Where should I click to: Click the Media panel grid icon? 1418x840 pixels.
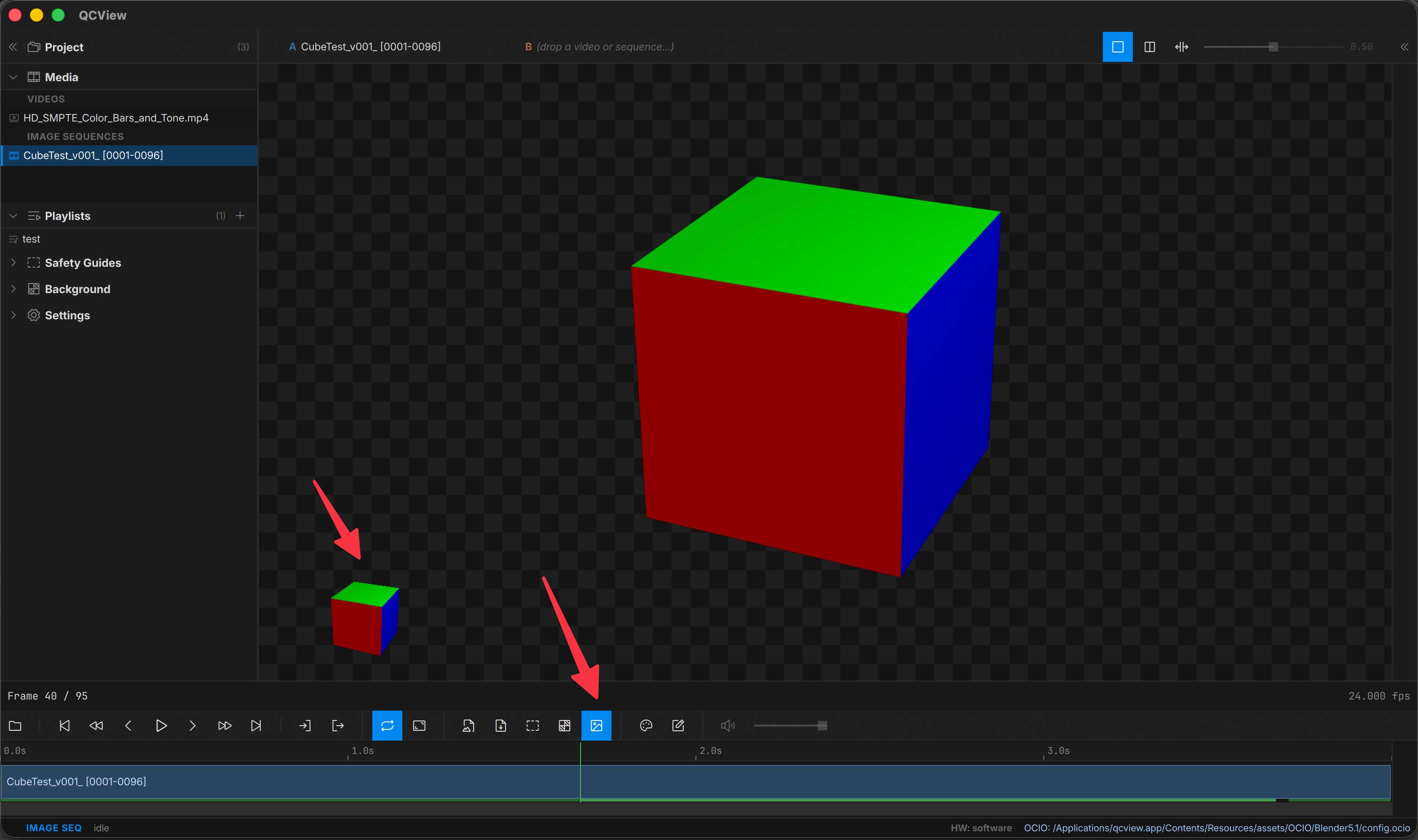pos(34,77)
